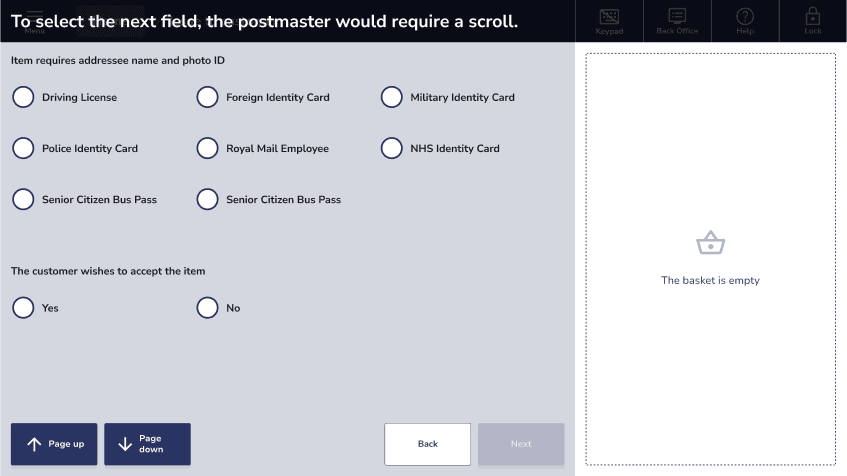Click the Page up arrow button
847x476 pixels.
(54, 444)
